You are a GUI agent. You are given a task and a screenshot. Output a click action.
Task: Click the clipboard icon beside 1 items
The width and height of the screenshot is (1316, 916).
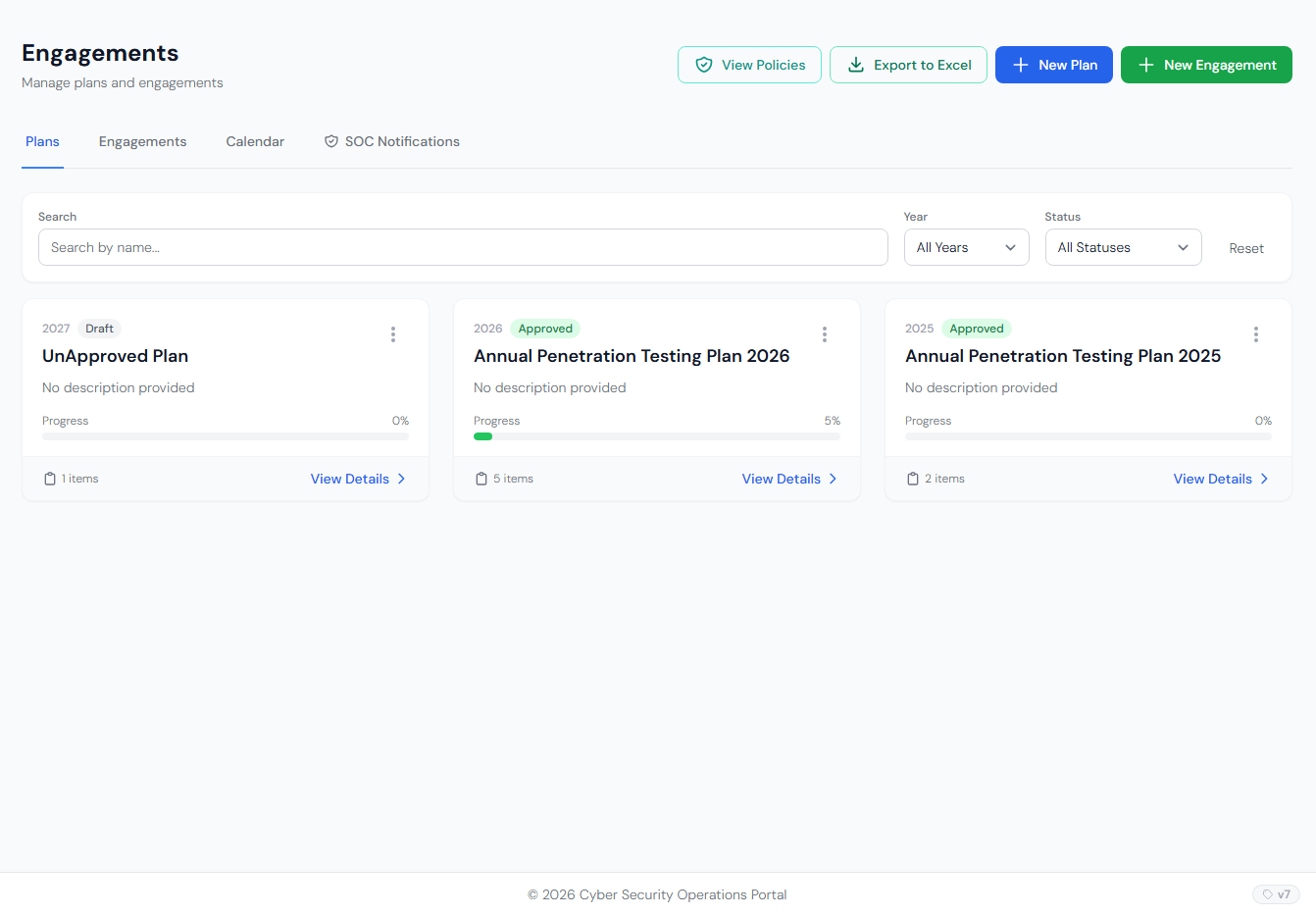click(x=50, y=479)
